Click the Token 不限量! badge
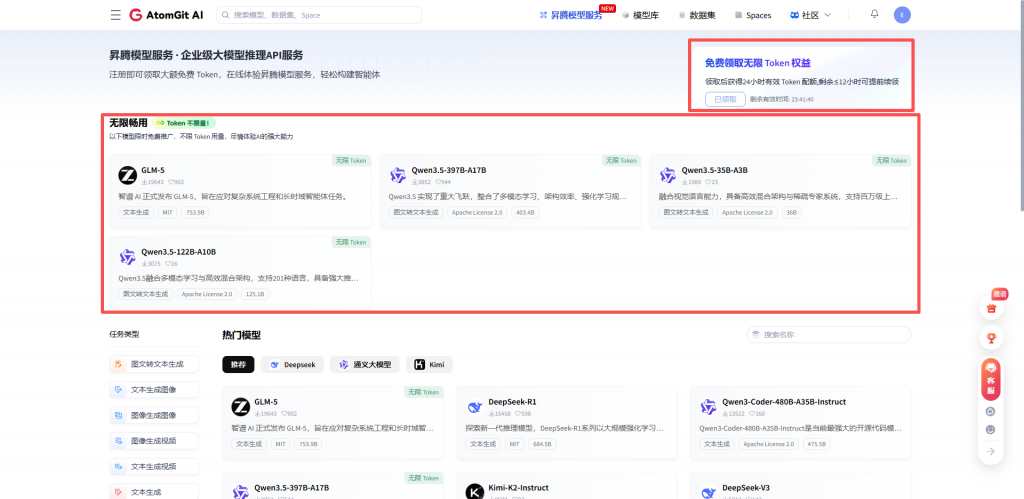 point(184,123)
